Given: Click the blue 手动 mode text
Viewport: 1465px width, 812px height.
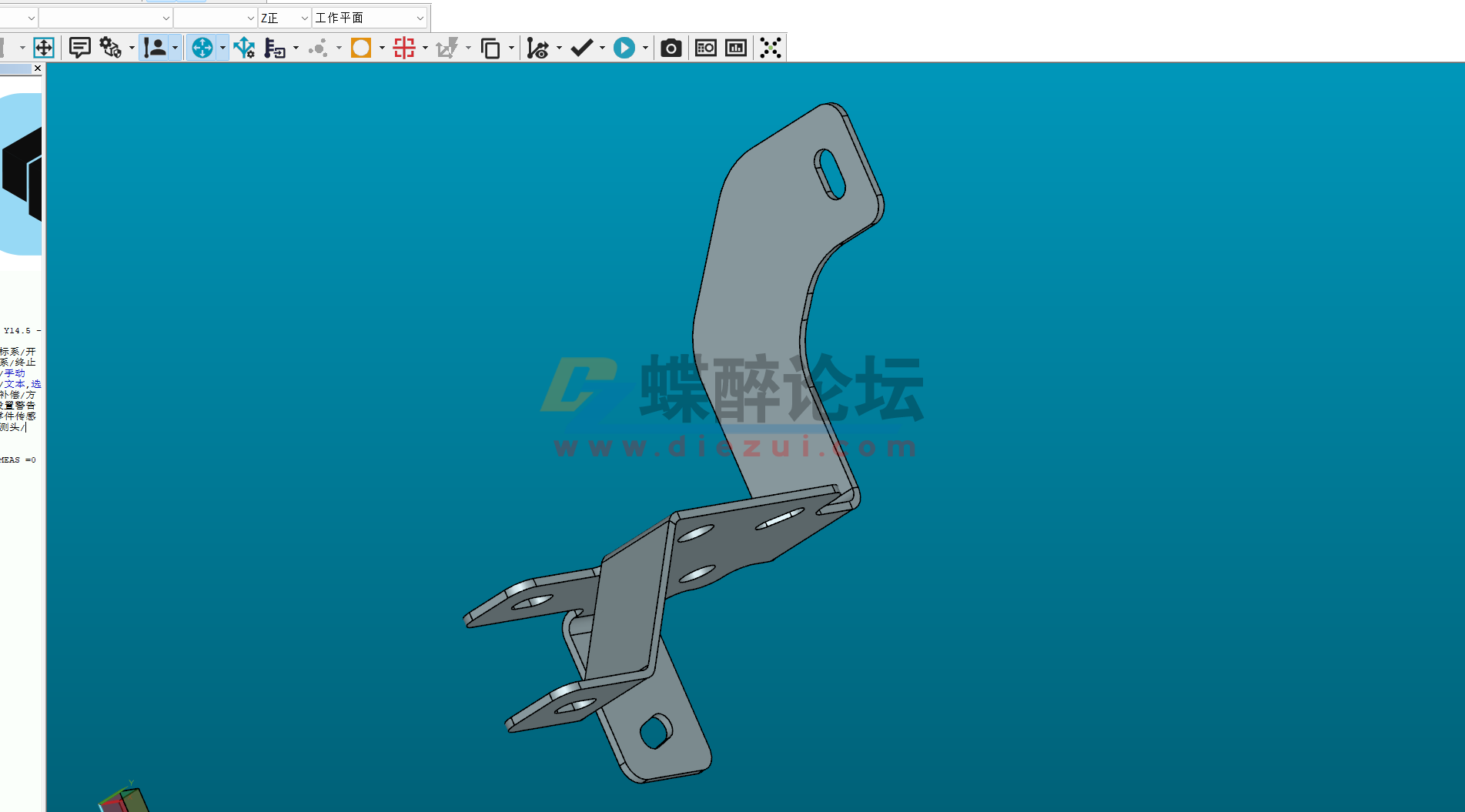Looking at the screenshot, I should tap(15, 373).
